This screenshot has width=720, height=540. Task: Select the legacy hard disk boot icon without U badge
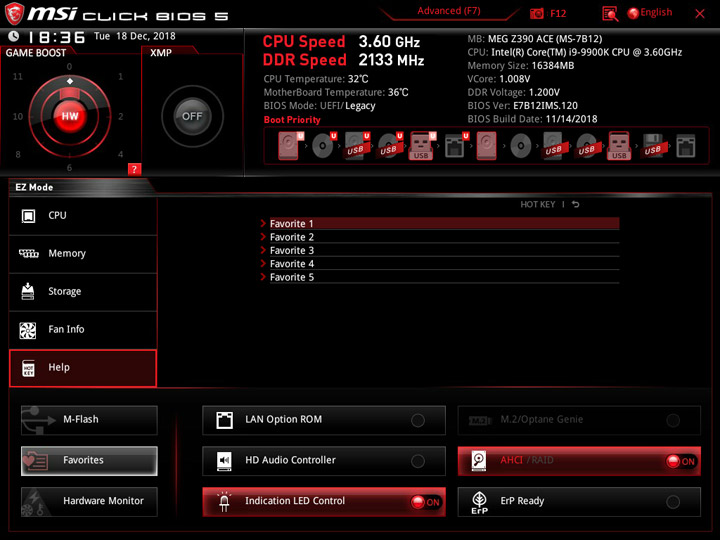(x=486, y=146)
